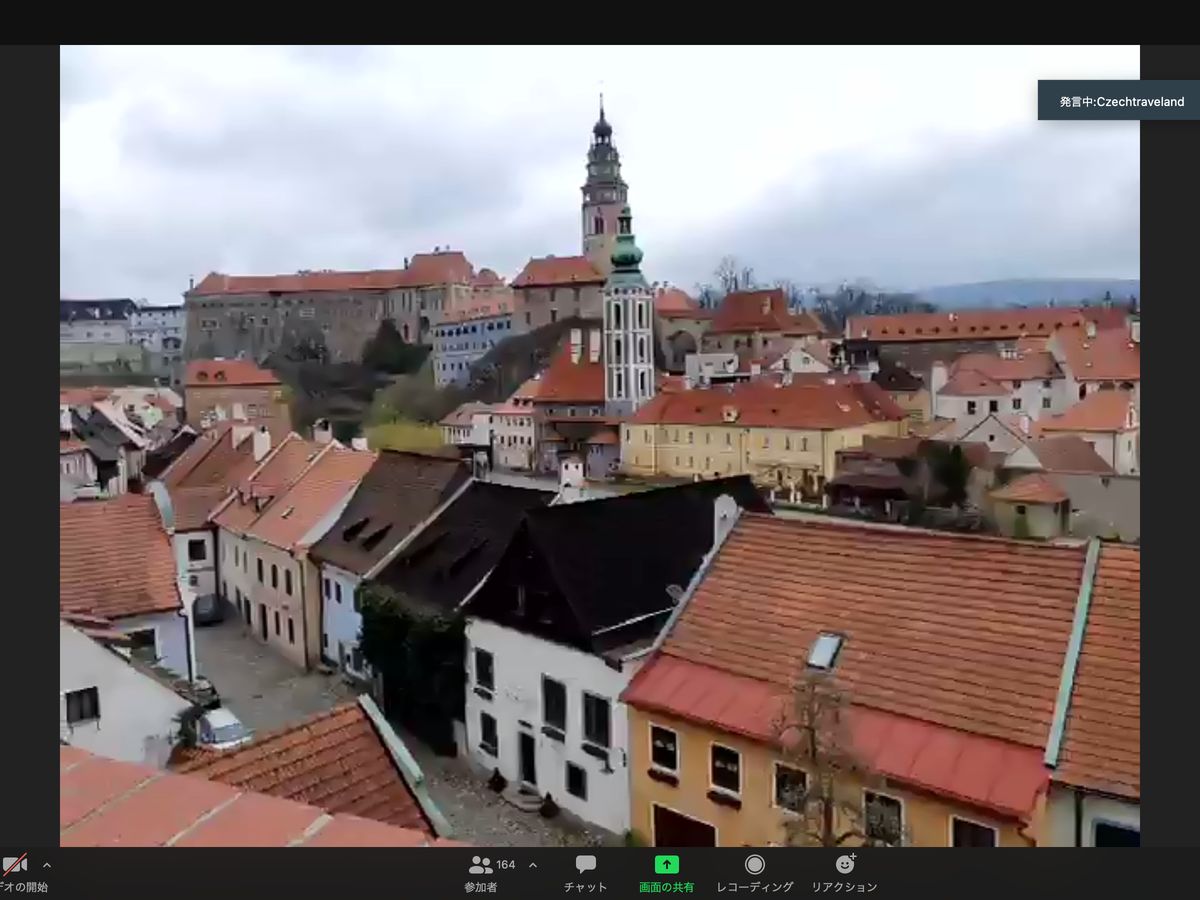This screenshot has width=1200, height=900.
Task: Click the チャット label
Action: pos(586,887)
